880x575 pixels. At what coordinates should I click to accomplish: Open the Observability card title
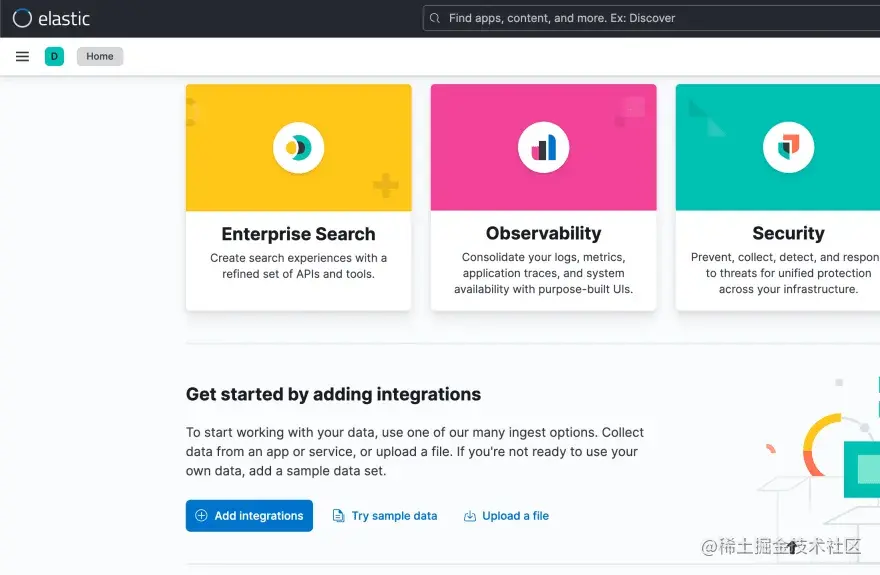(x=543, y=233)
